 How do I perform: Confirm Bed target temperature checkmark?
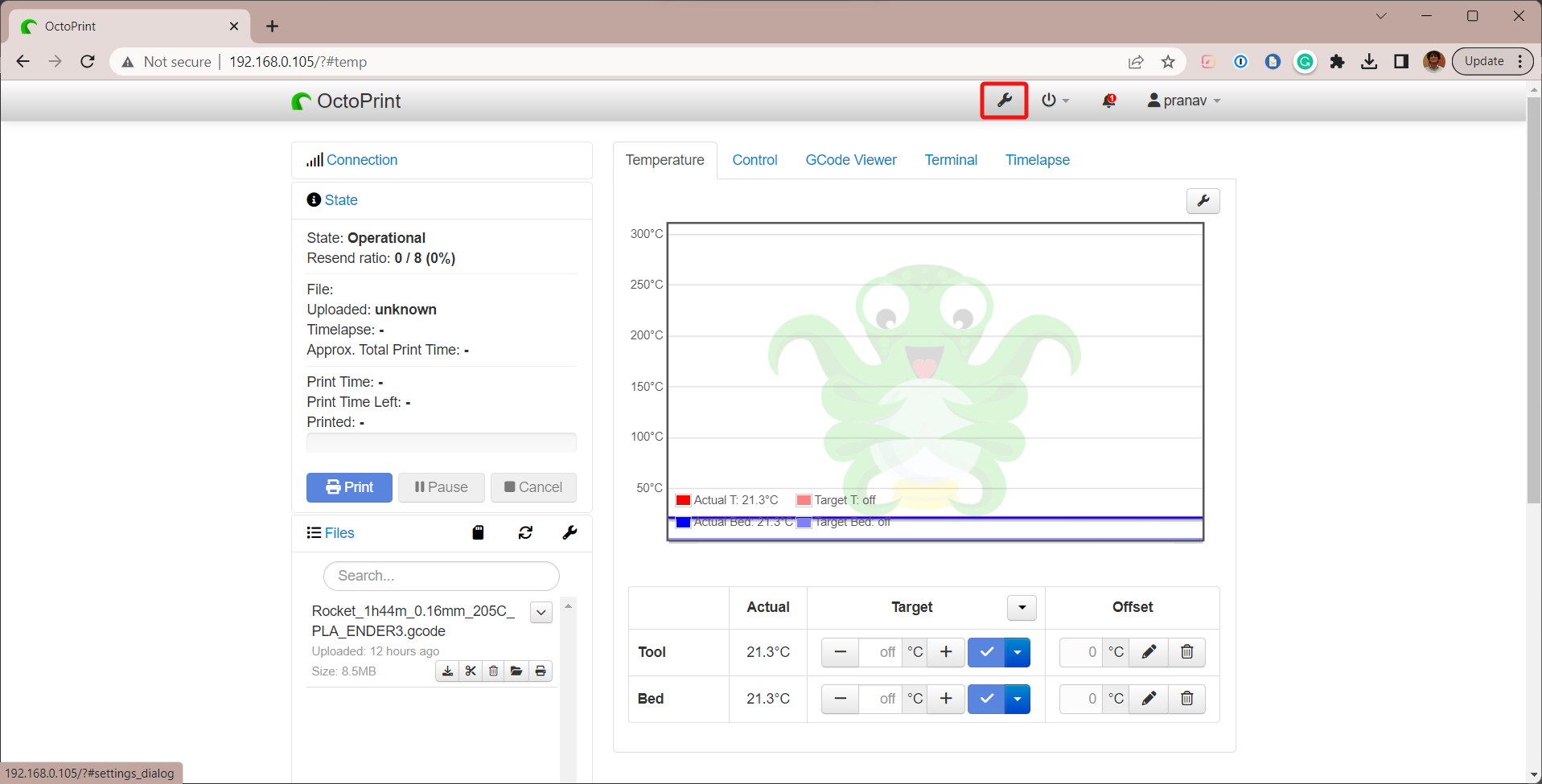click(987, 699)
